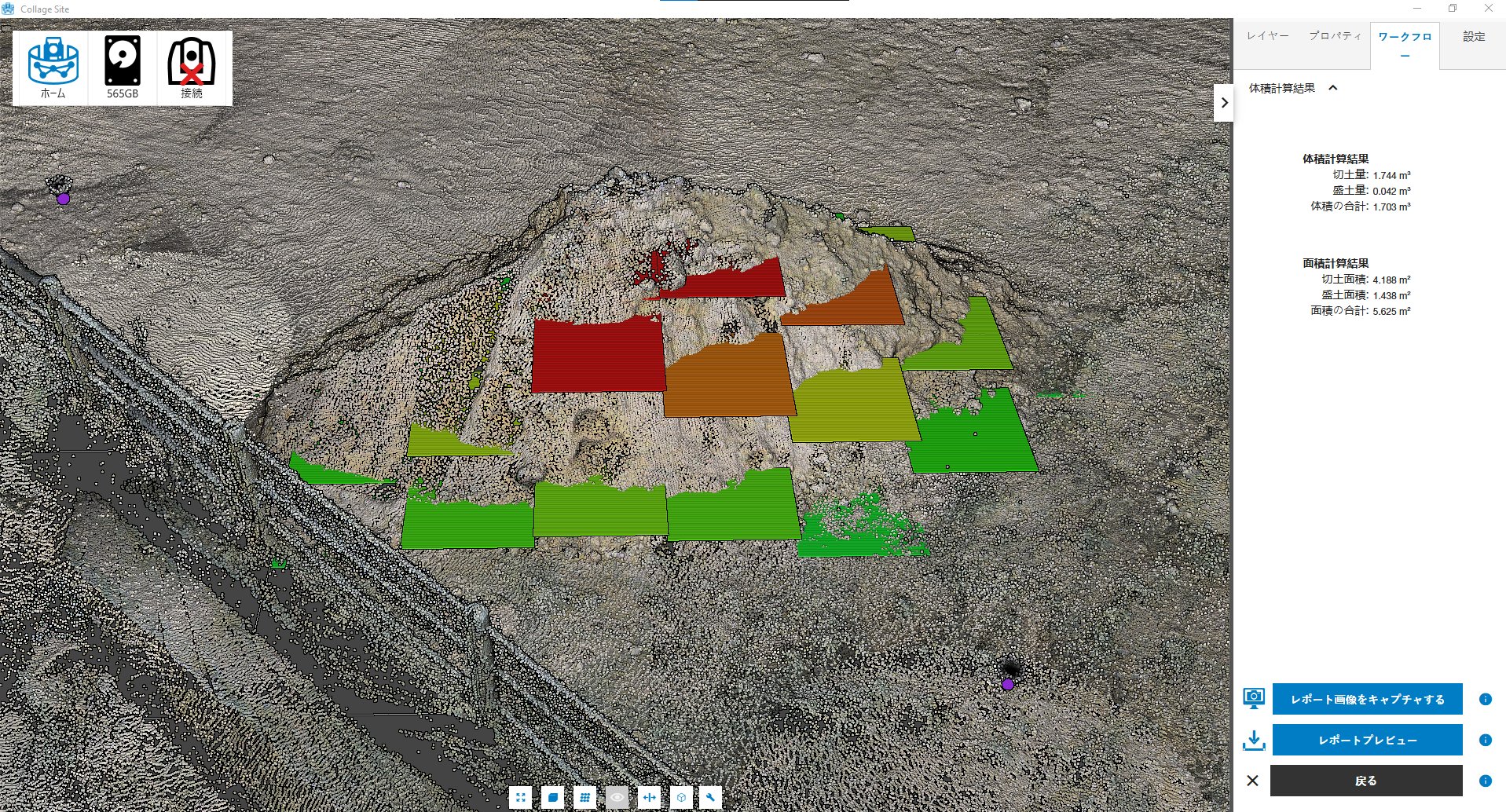Switch to the プロパティ tab
The height and width of the screenshot is (812, 1506).
click(x=1335, y=36)
